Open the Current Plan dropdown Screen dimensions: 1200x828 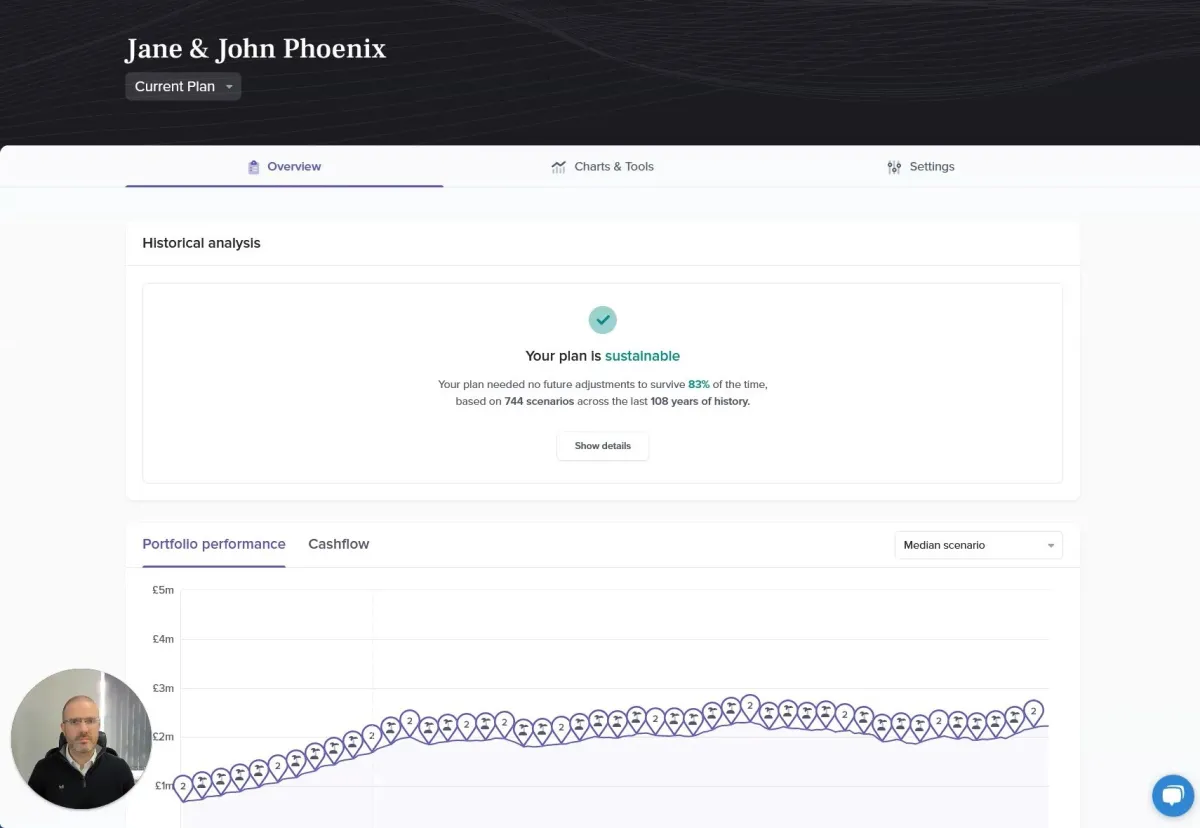point(182,86)
